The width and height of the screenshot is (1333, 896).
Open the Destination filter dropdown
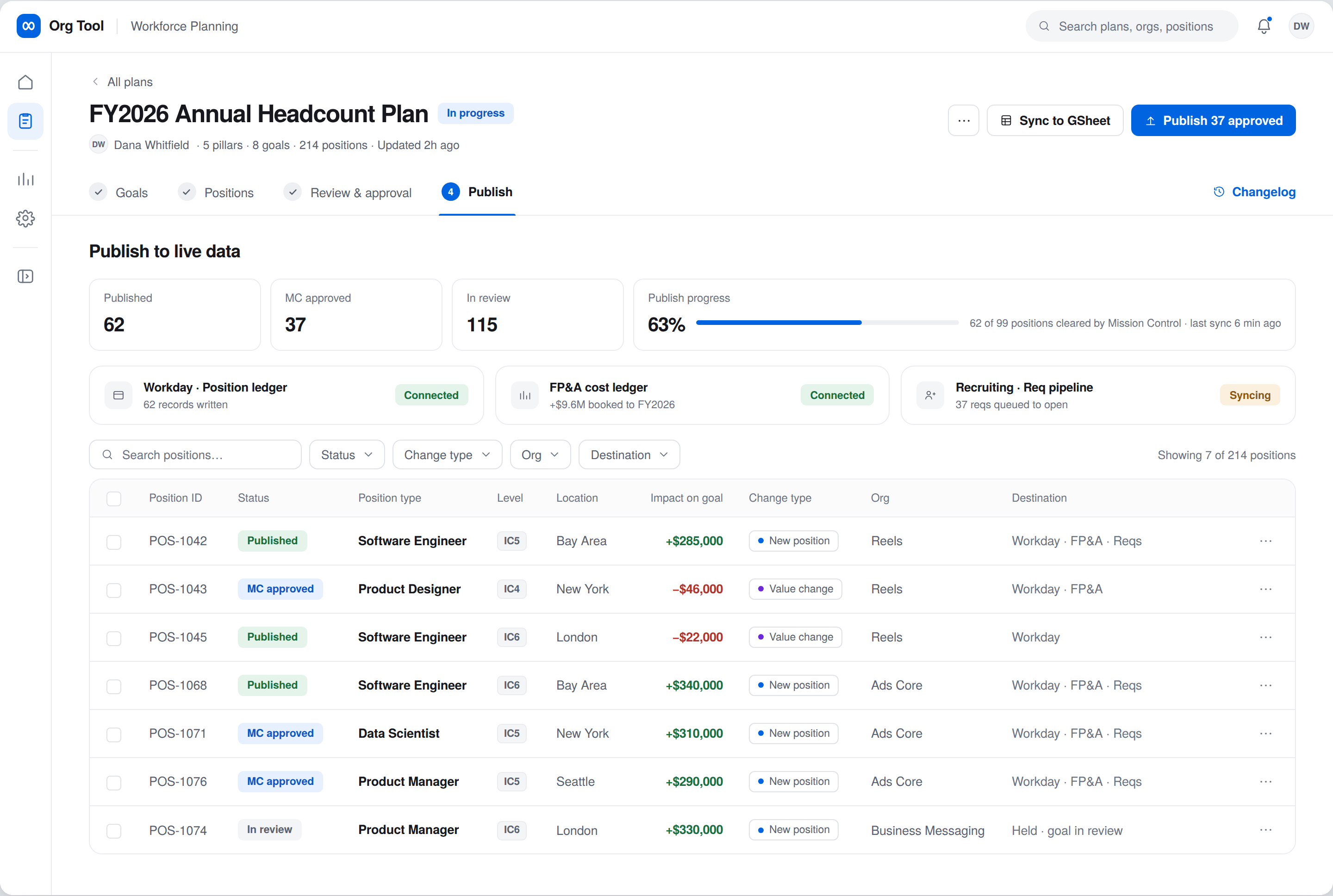point(629,455)
